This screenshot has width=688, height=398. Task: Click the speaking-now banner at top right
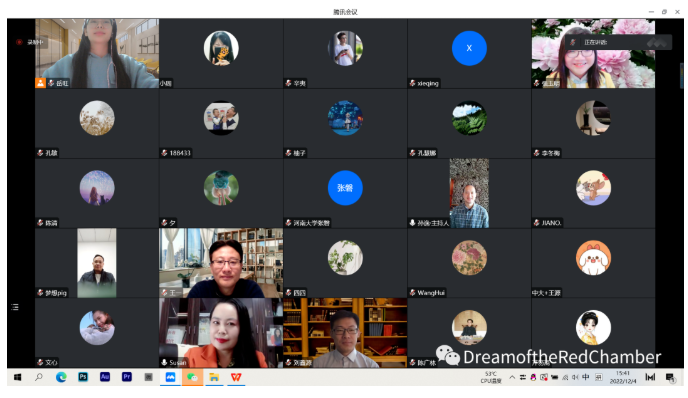coord(618,42)
